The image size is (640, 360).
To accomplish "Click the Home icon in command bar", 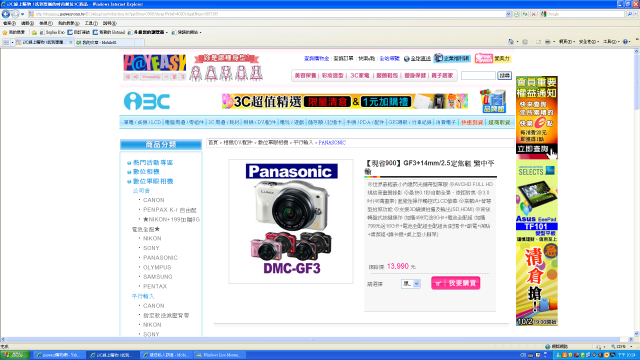I will coord(511,42).
